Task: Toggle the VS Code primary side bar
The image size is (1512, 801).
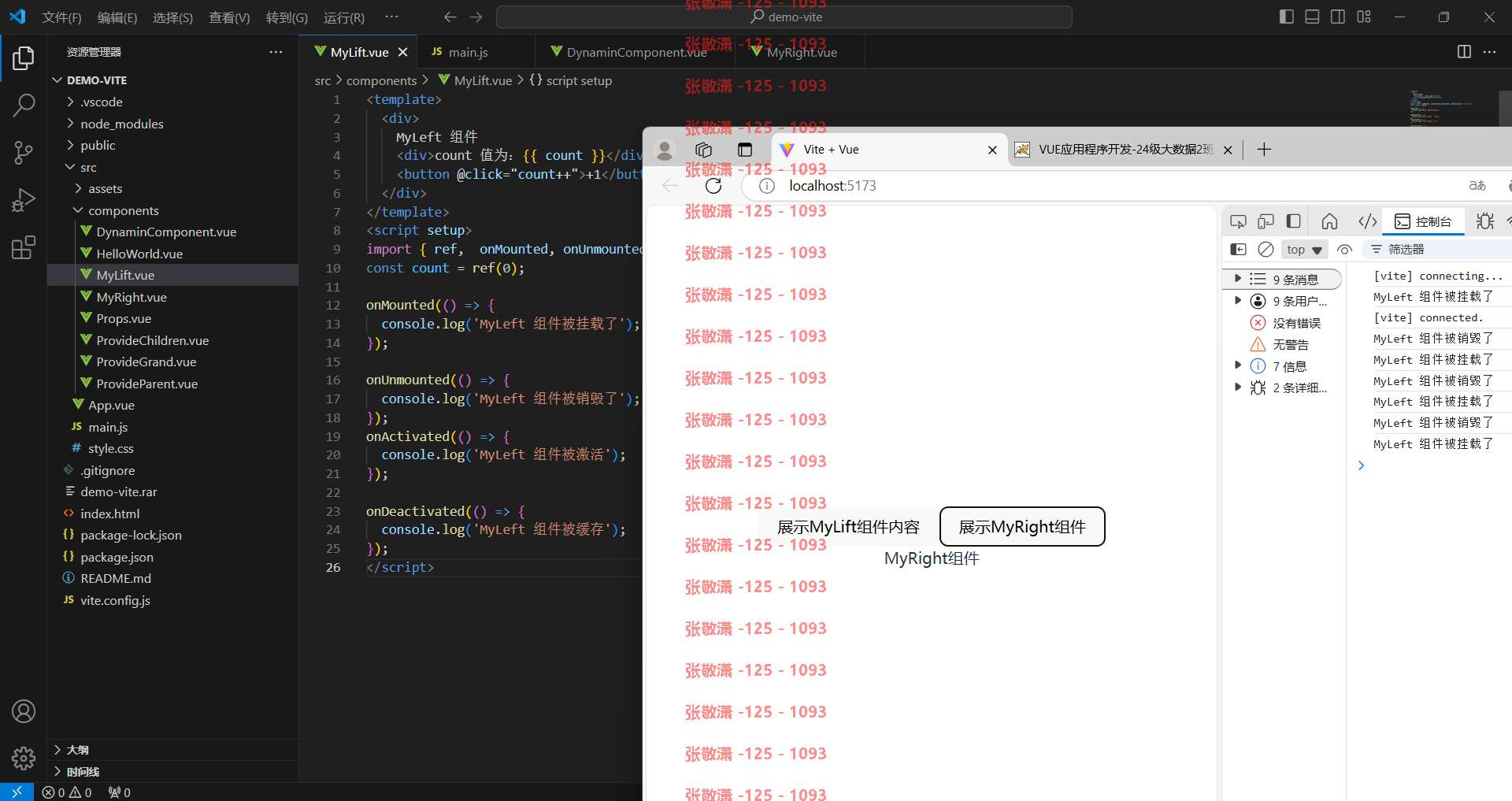Action: (x=1287, y=17)
